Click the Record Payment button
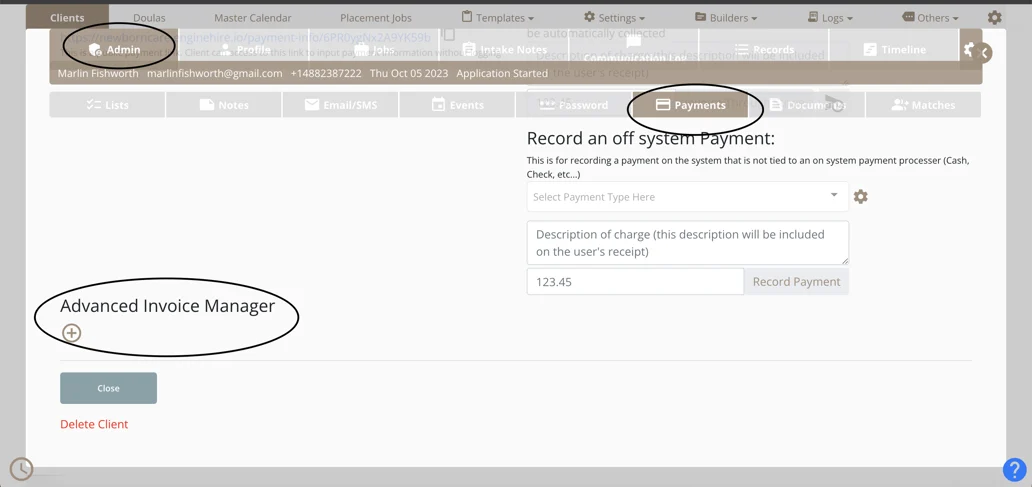Viewport: 1032px width, 487px height. click(x=796, y=282)
